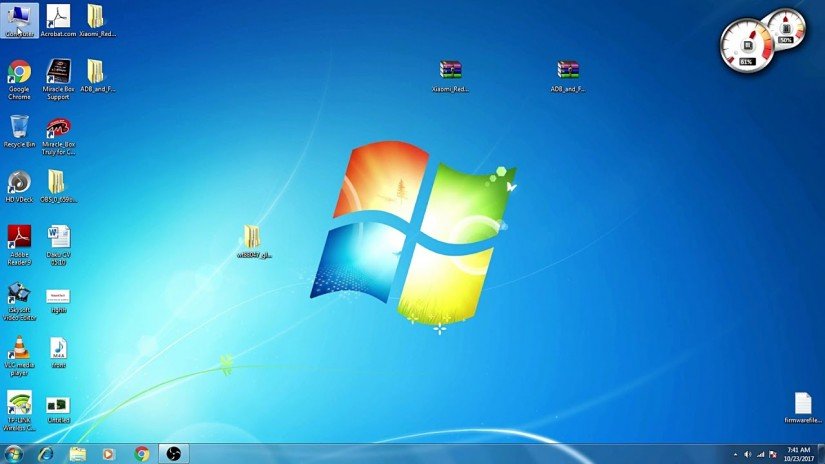Select the Google Chrome desktop shortcut

19,79
